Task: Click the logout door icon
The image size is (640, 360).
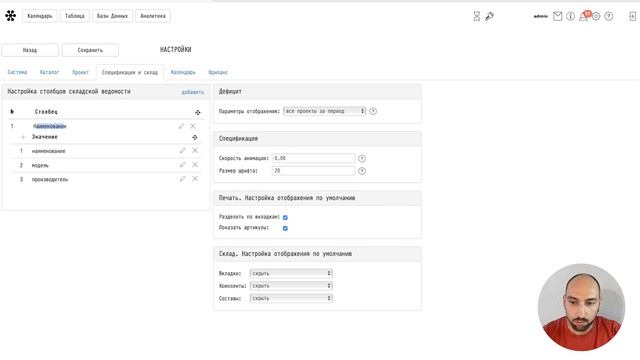Action: pos(632,16)
